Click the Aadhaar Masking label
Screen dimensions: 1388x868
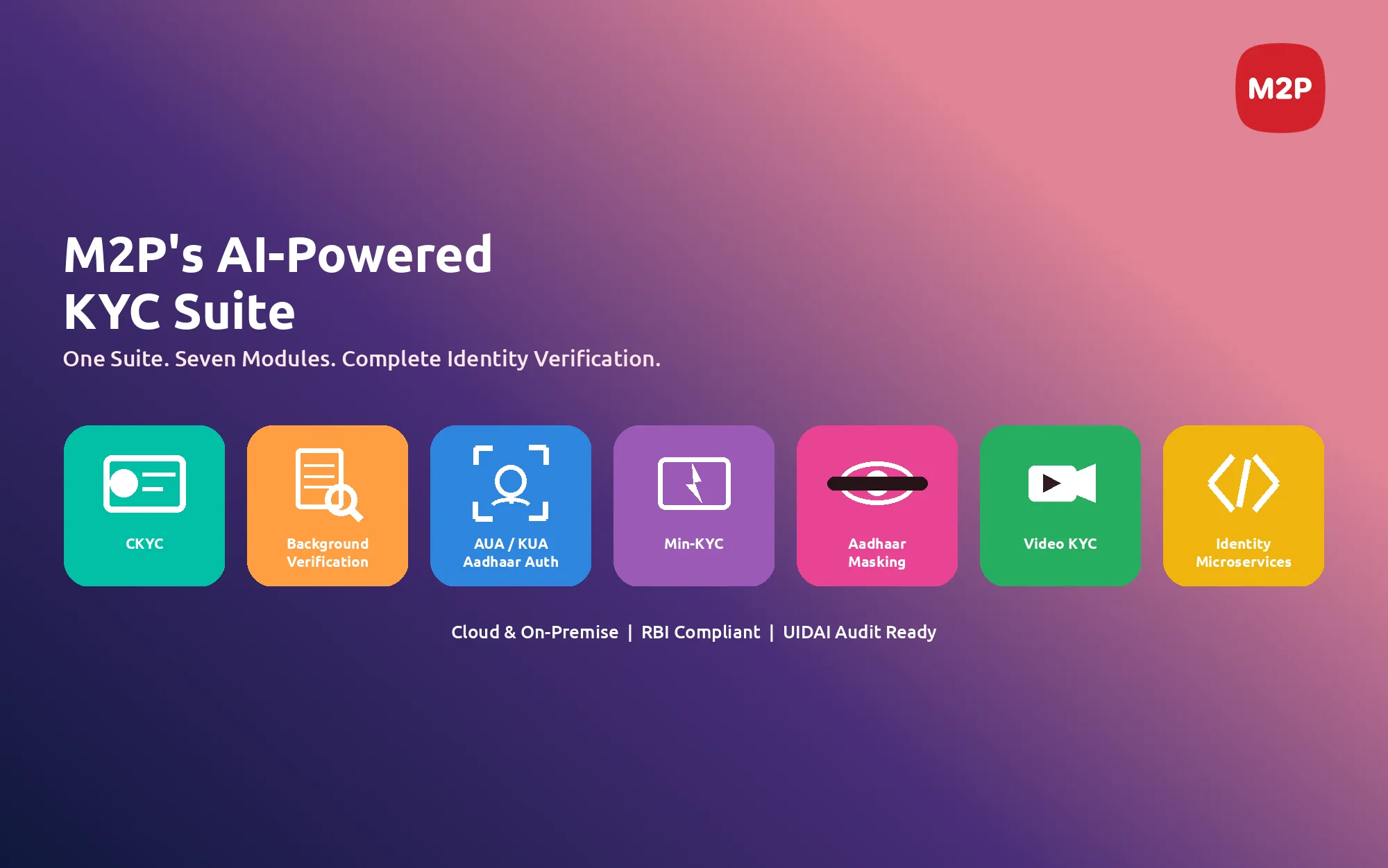tap(877, 553)
